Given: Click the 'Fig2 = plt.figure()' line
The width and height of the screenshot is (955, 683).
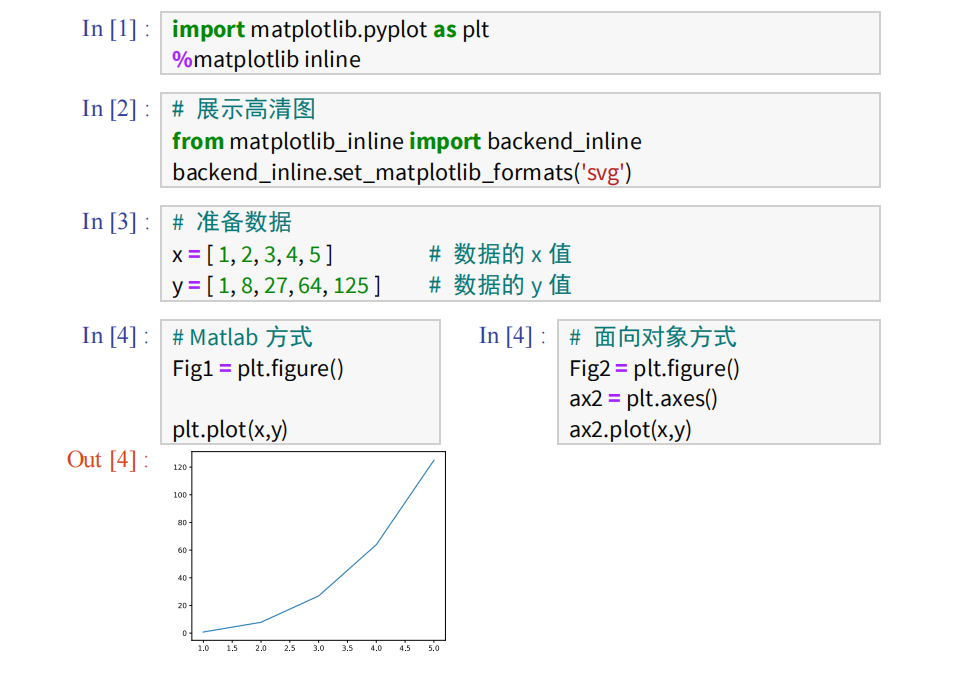Looking at the screenshot, I should click(x=654, y=369).
